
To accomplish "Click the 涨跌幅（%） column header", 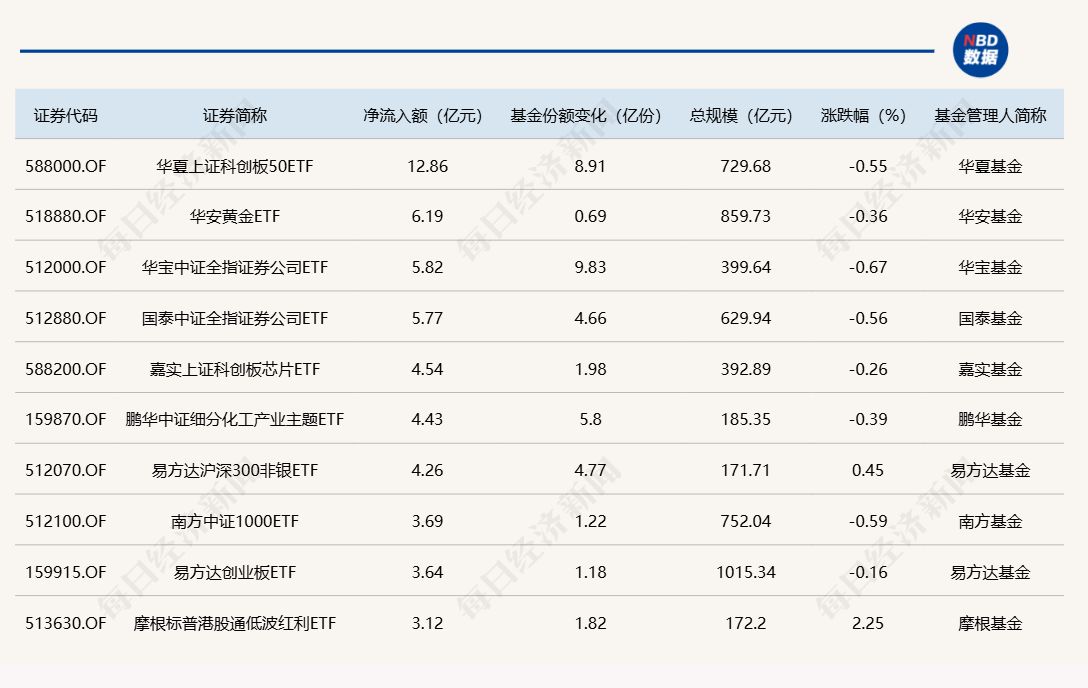I will coord(863,115).
